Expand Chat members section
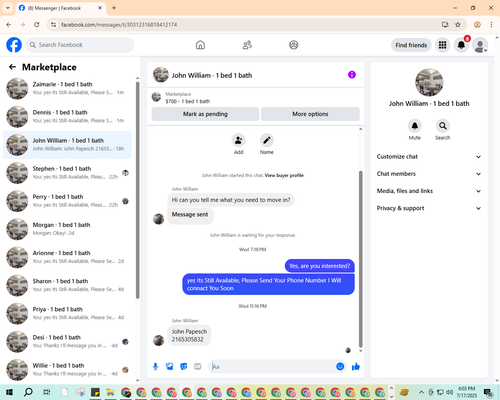Image resolution: width=500 pixels, height=400 pixels. [429, 174]
